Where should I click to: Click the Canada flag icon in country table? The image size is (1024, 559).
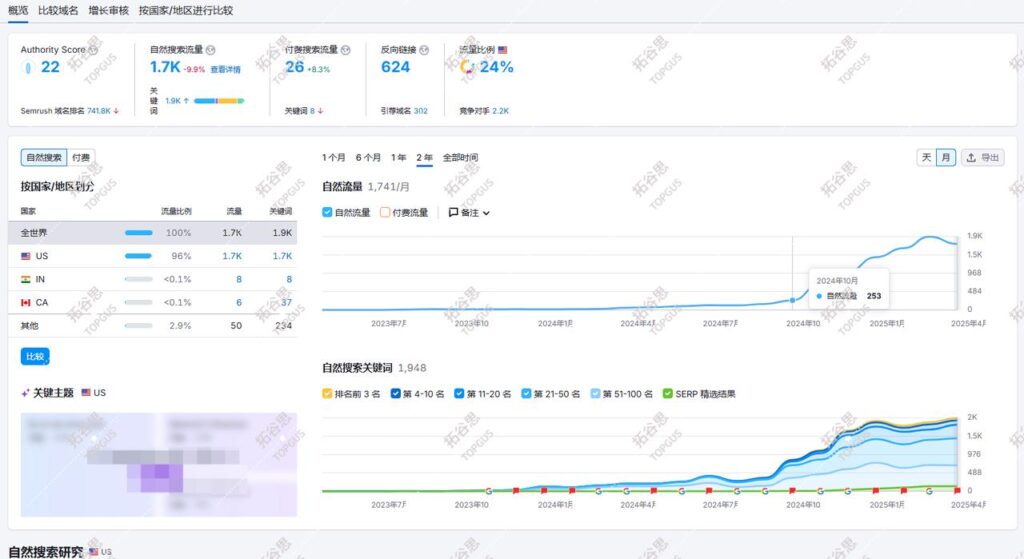25,302
